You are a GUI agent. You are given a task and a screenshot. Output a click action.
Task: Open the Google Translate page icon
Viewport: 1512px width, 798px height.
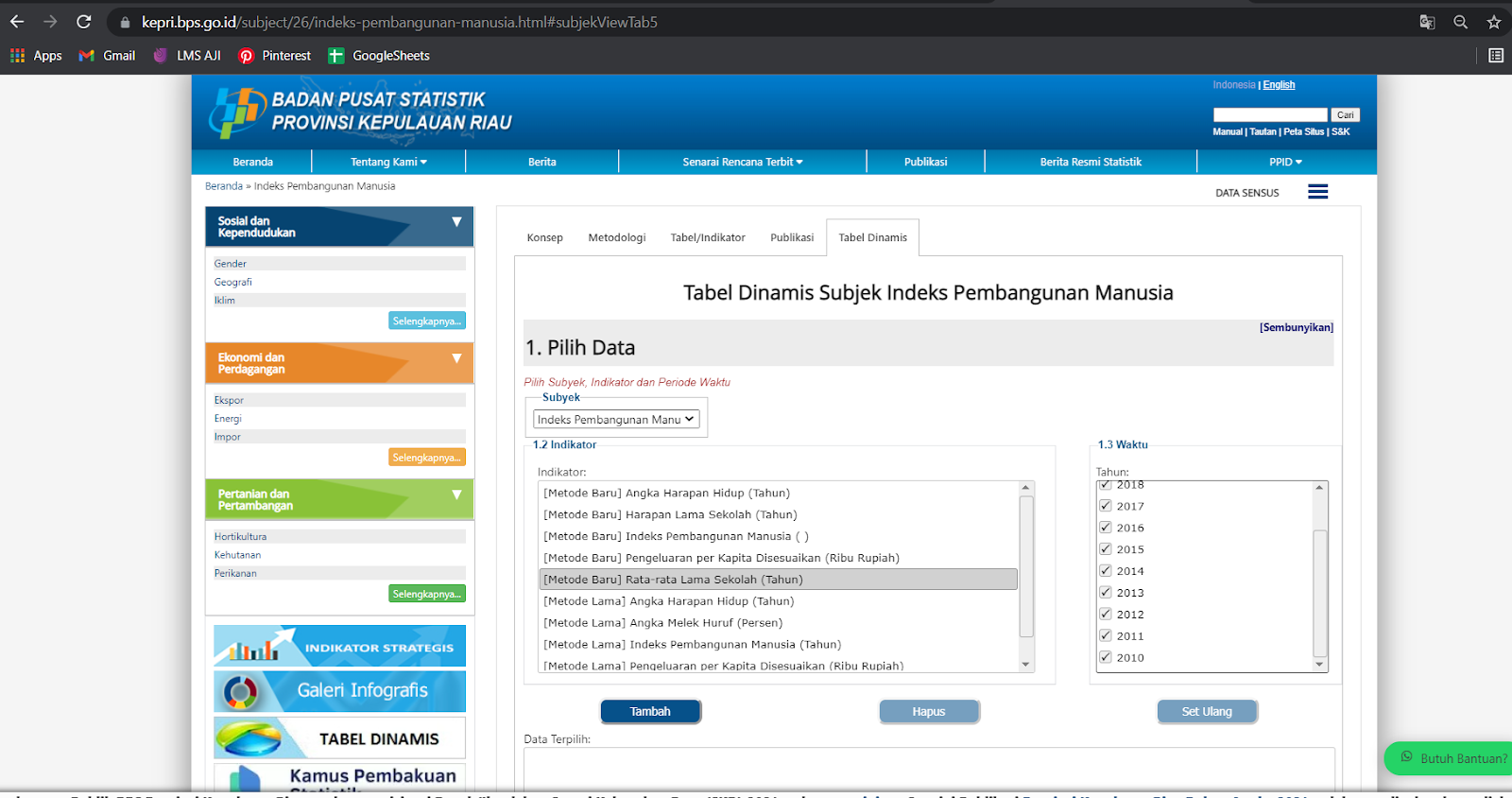coord(1427,22)
